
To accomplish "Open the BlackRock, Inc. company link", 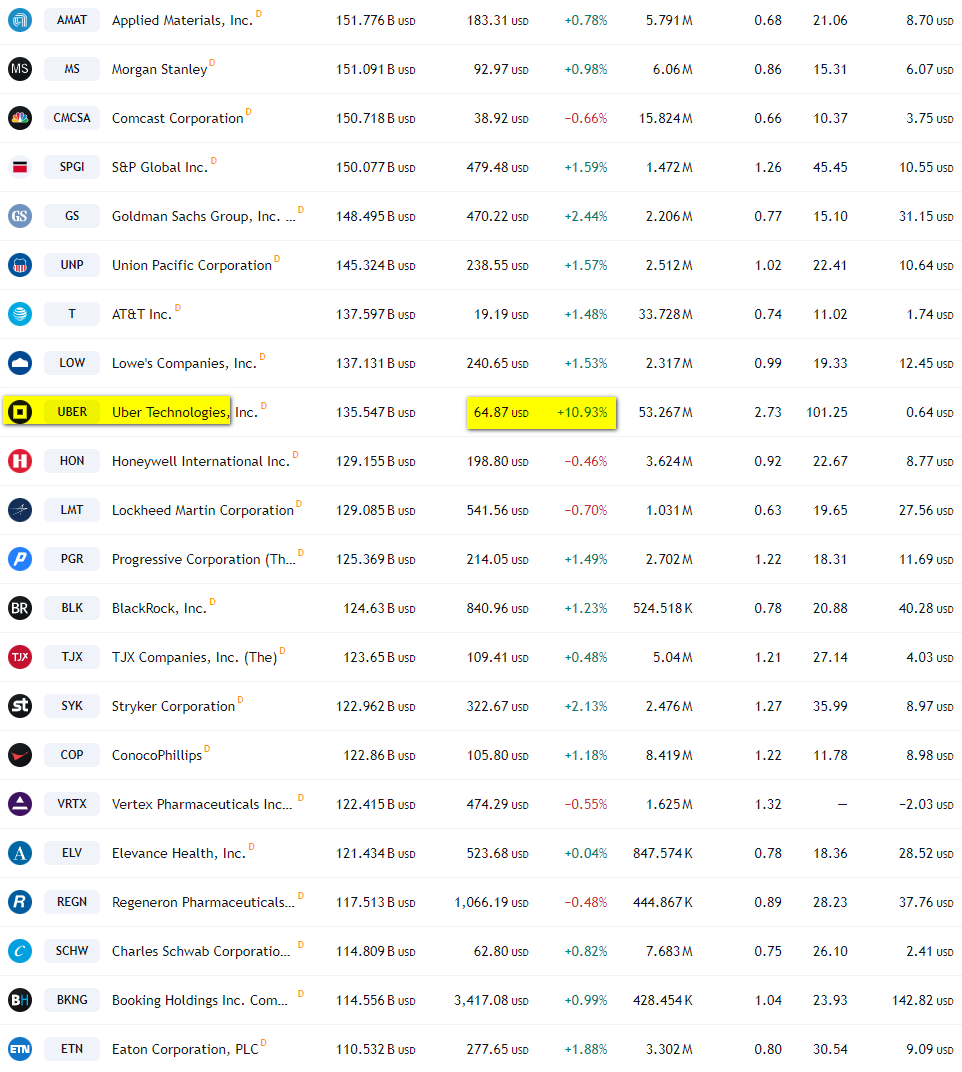I will (159, 608).
